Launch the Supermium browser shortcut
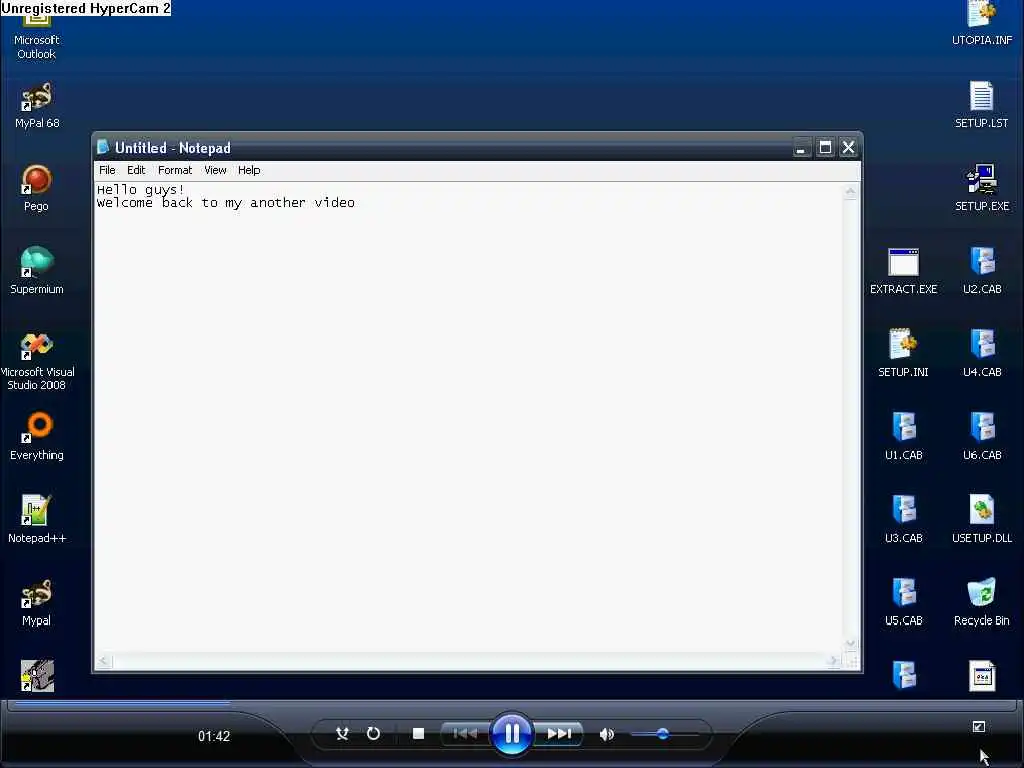 (x=37, y=270)
